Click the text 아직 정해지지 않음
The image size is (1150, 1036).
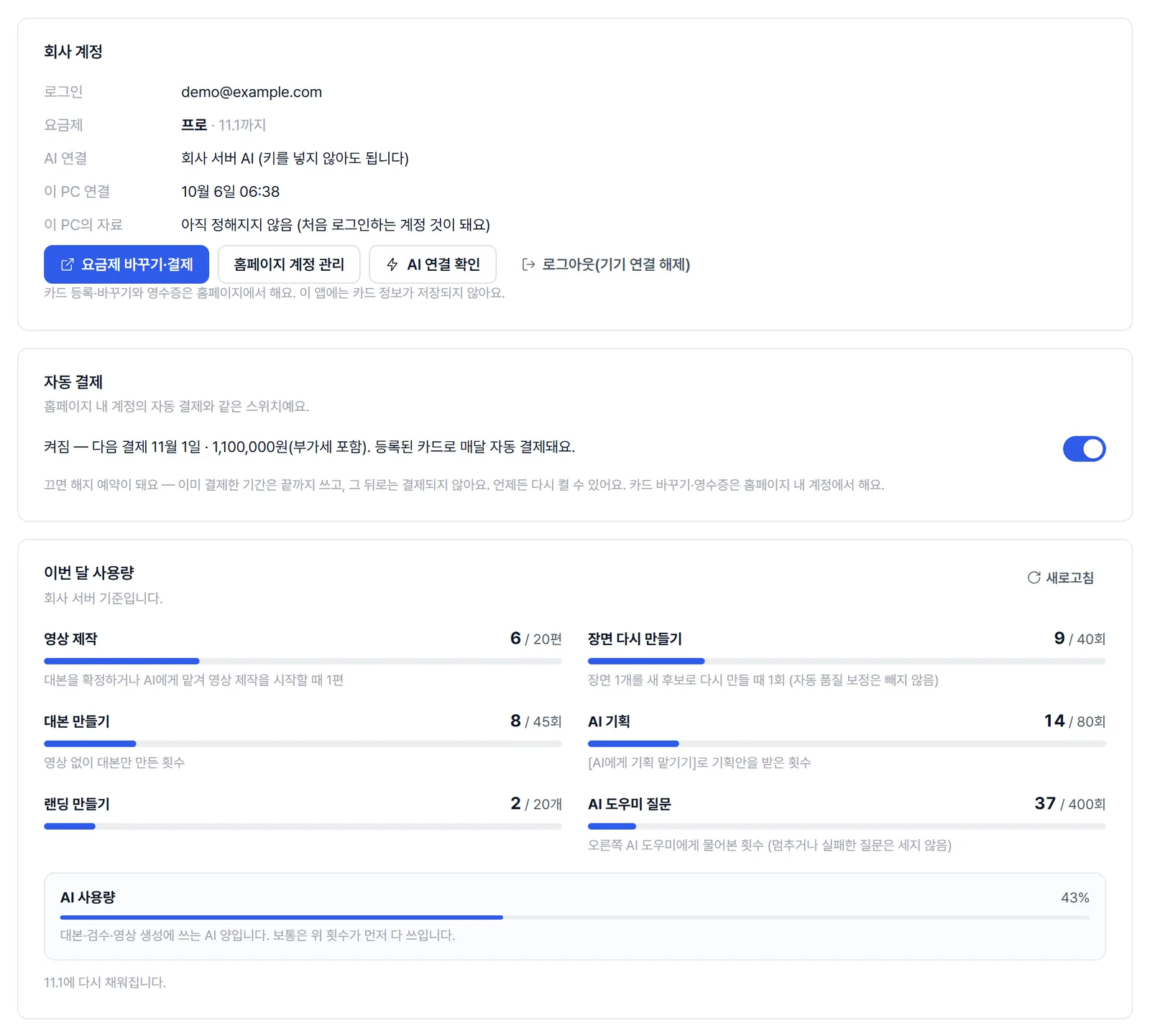[236, 225]
